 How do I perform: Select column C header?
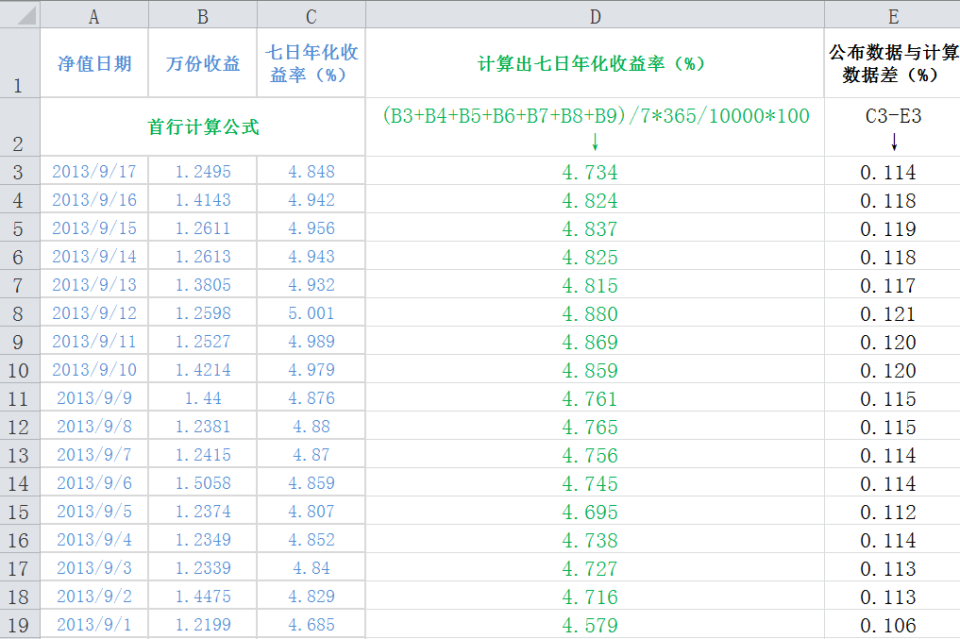(x=310, y=15)
